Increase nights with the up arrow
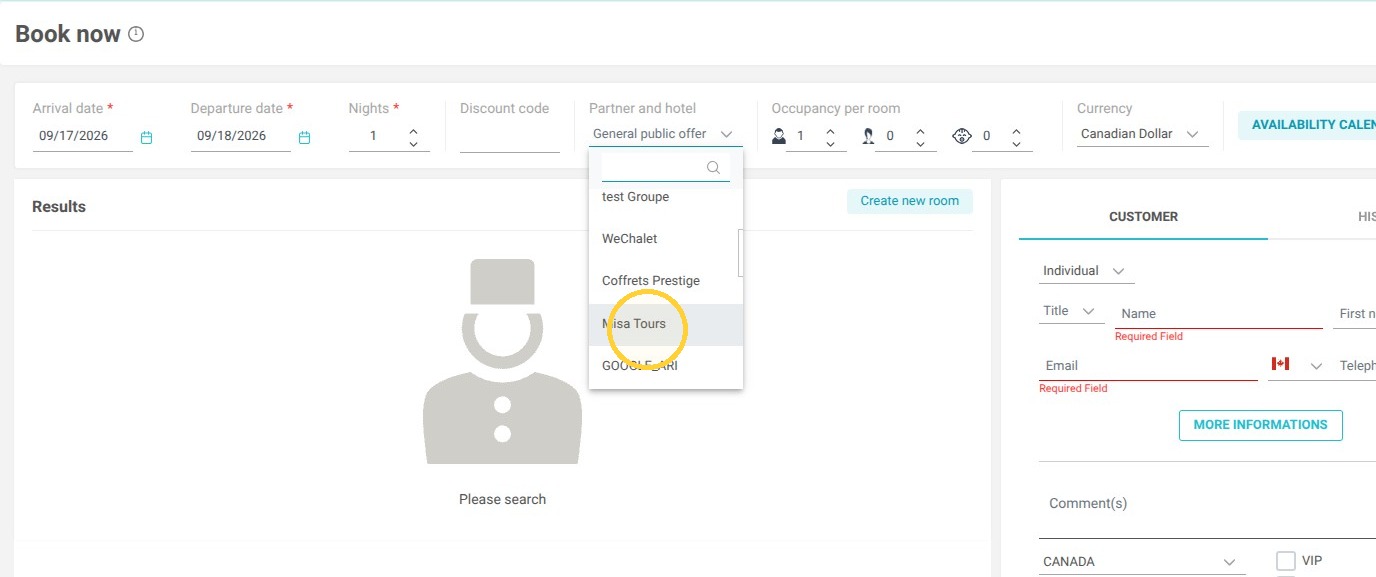The image size is (1376, 577). pos(413,129)
